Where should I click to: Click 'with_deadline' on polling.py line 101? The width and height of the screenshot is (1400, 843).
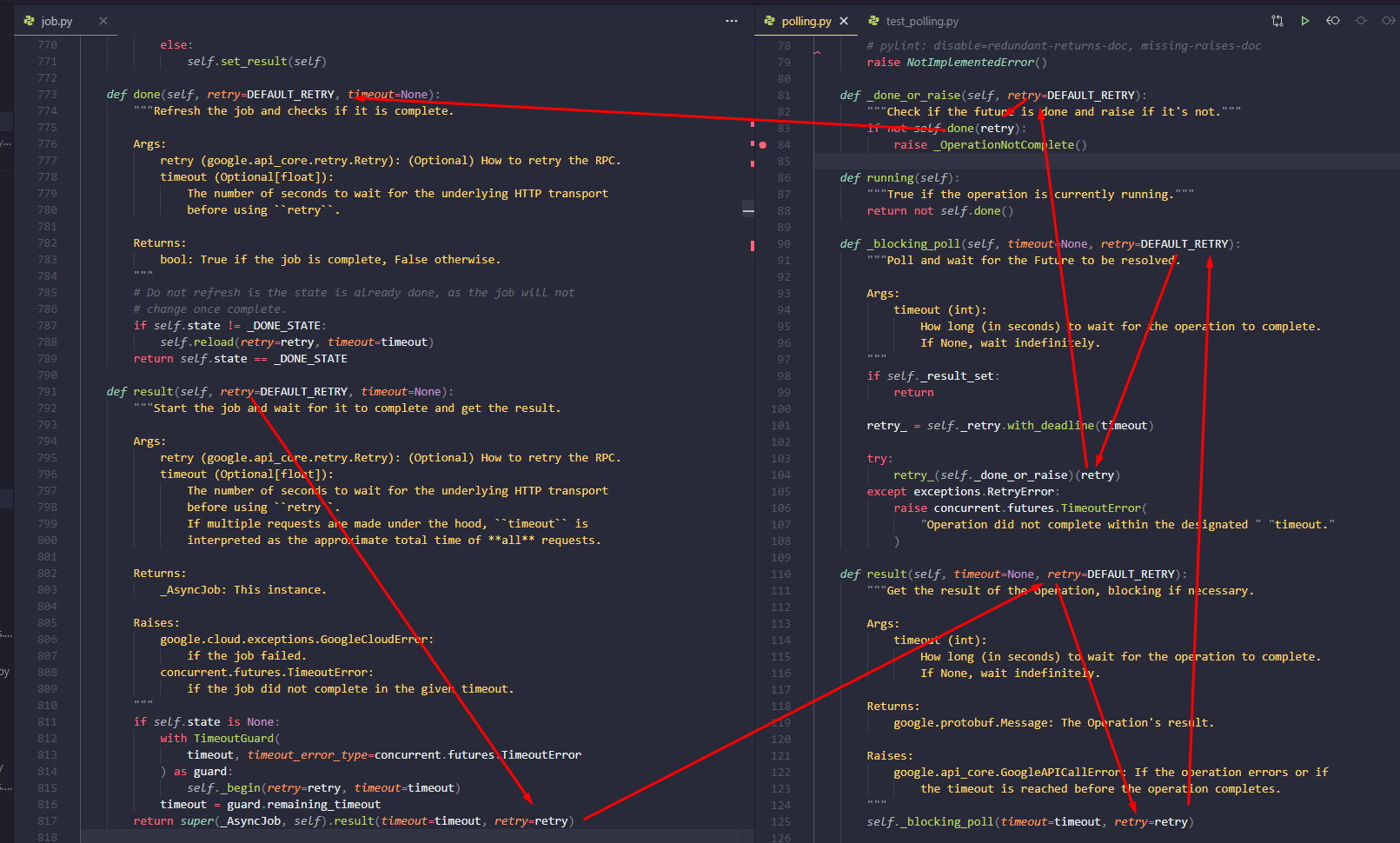click(x=1051, y=426)
